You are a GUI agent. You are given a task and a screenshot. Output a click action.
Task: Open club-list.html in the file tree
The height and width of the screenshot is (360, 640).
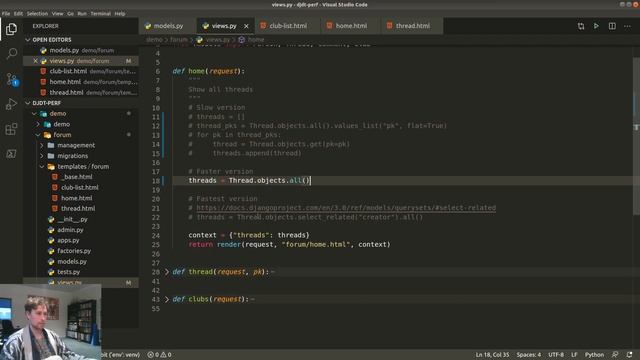80,188
